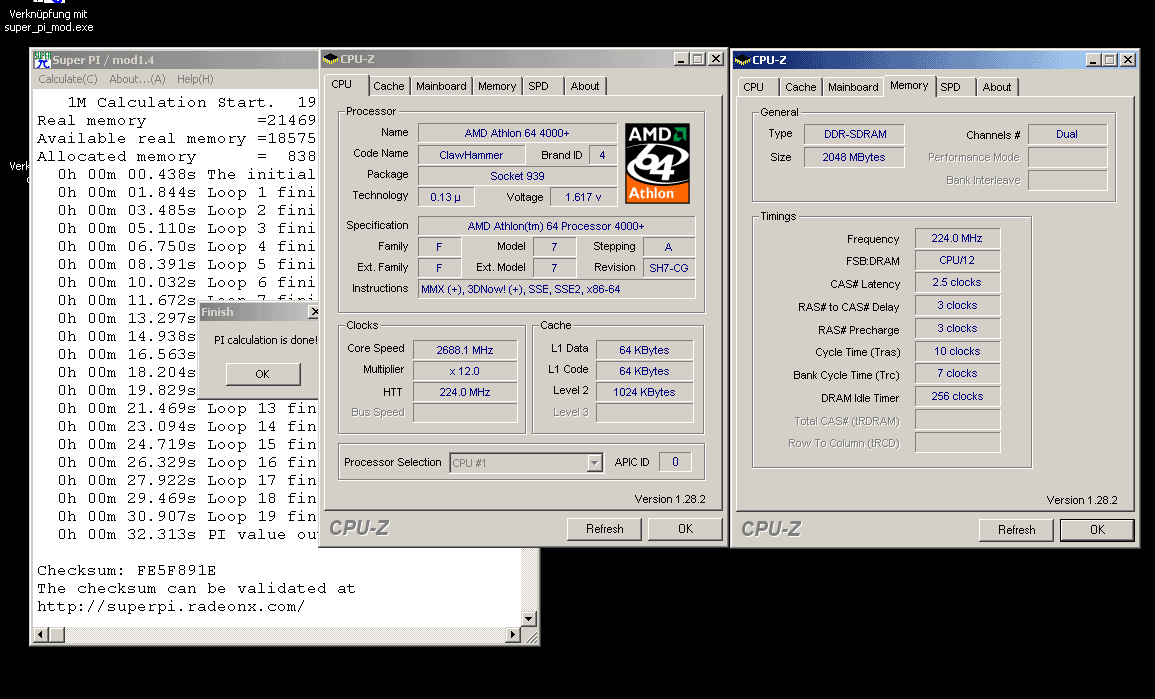The image size is (1155, 699).
Task: Select Cache tab in right CPU-Z window
Action: point(801,87)
